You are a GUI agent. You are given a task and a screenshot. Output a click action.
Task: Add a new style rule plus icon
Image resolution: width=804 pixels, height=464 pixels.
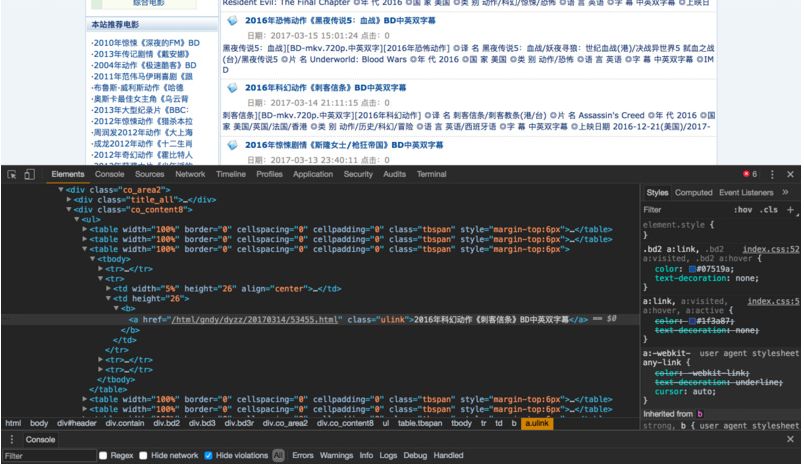790,210
